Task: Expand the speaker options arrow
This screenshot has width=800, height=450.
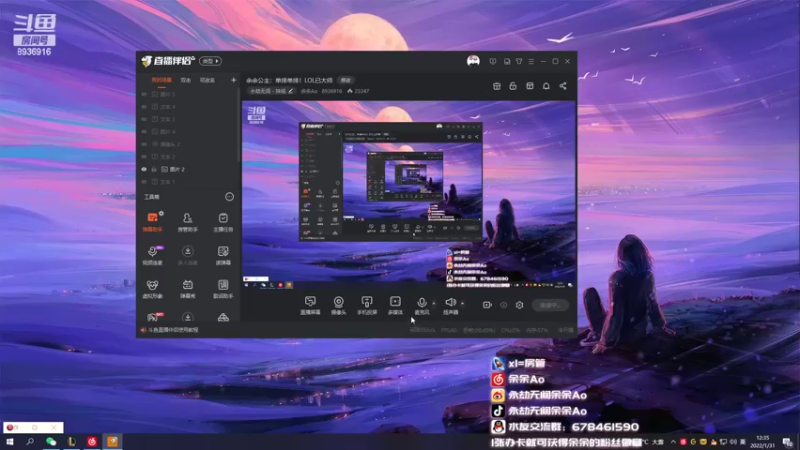Action: [x=462, y=304]
